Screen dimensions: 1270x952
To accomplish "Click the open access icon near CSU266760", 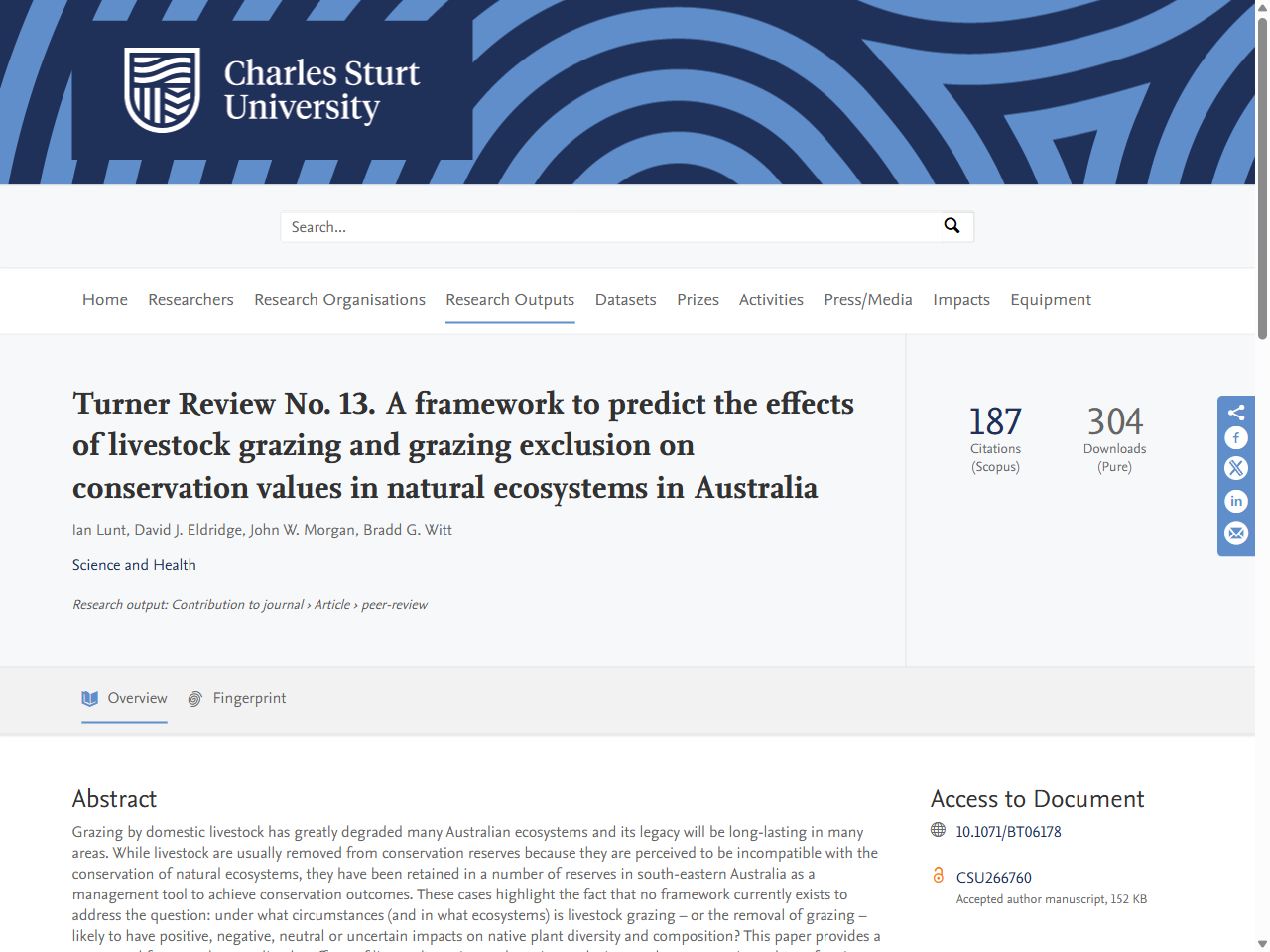I will pos(938,876).
